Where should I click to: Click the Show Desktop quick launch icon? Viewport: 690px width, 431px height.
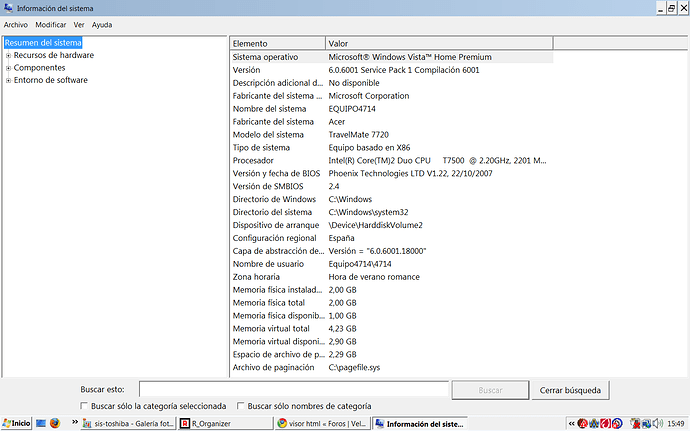click(x=41, y=423)
